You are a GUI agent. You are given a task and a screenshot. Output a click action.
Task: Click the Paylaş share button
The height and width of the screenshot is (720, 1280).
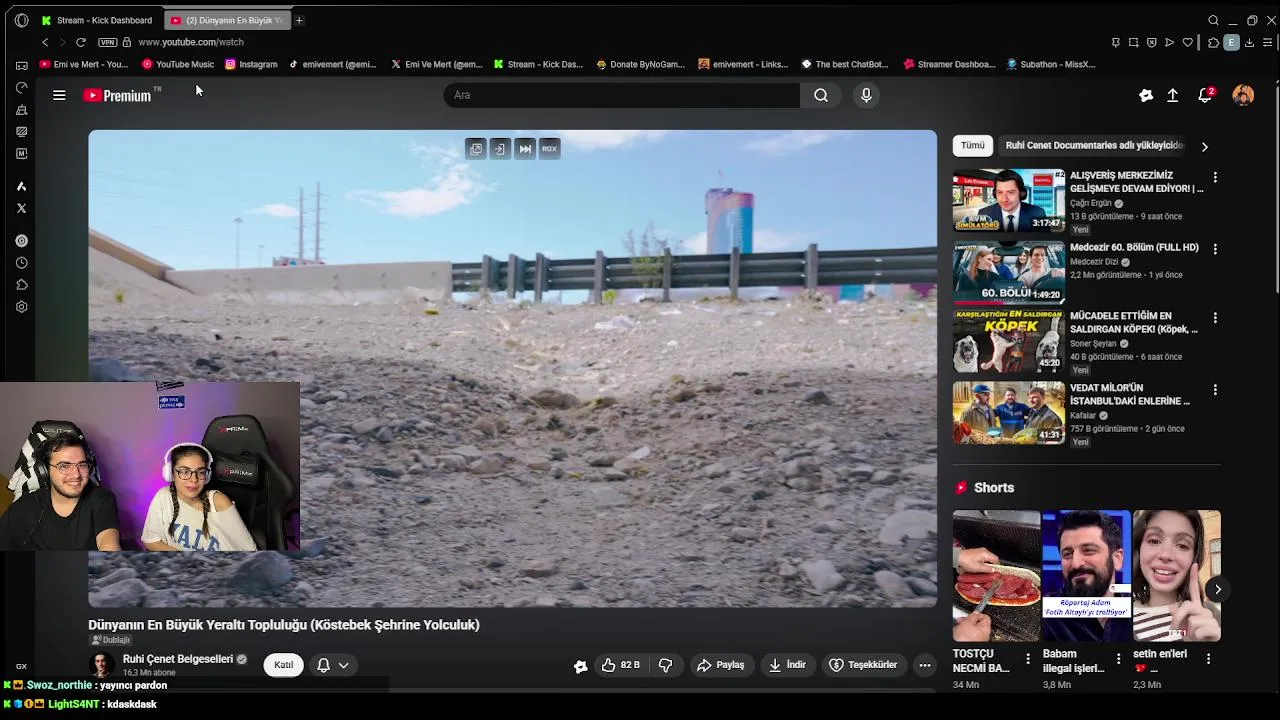(721, 665)
